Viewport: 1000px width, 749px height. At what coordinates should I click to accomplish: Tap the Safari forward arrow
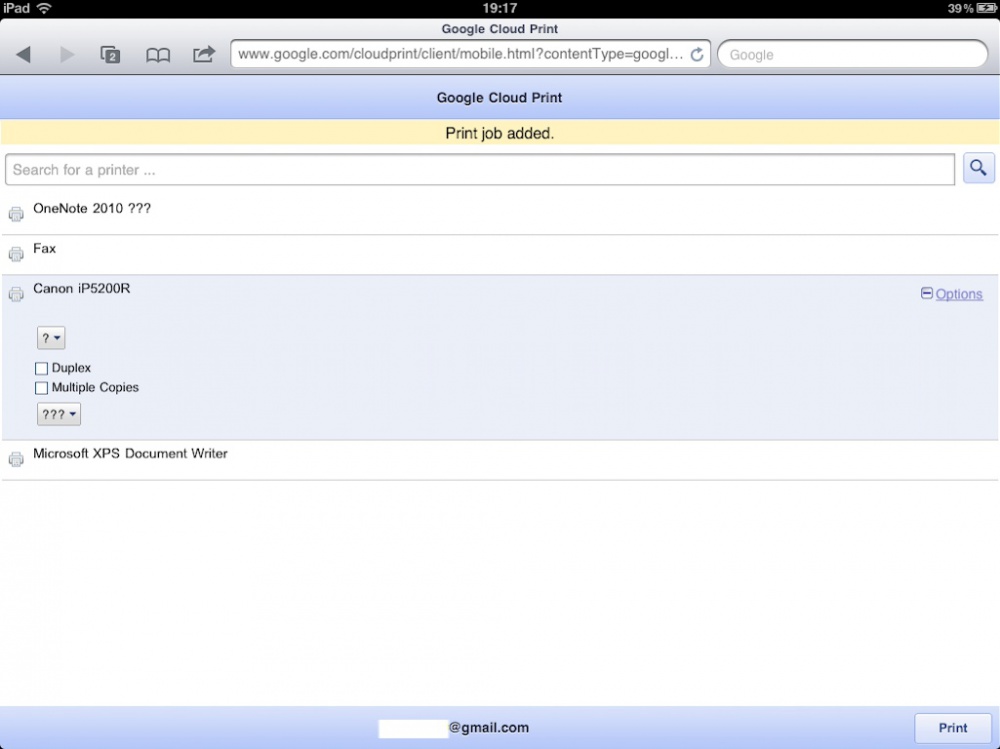(x=67, y=54)
